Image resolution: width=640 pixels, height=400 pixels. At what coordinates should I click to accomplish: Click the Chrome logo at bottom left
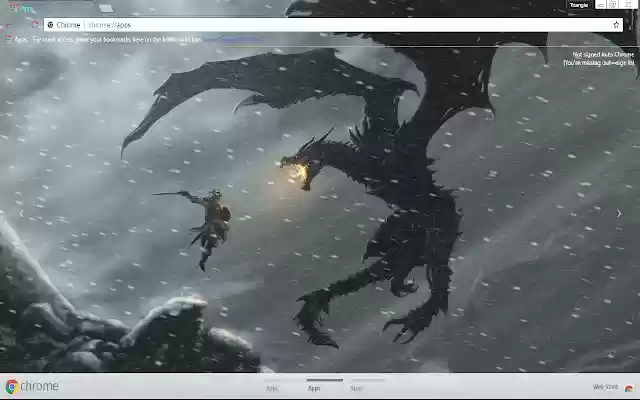(x=32, y=386)
